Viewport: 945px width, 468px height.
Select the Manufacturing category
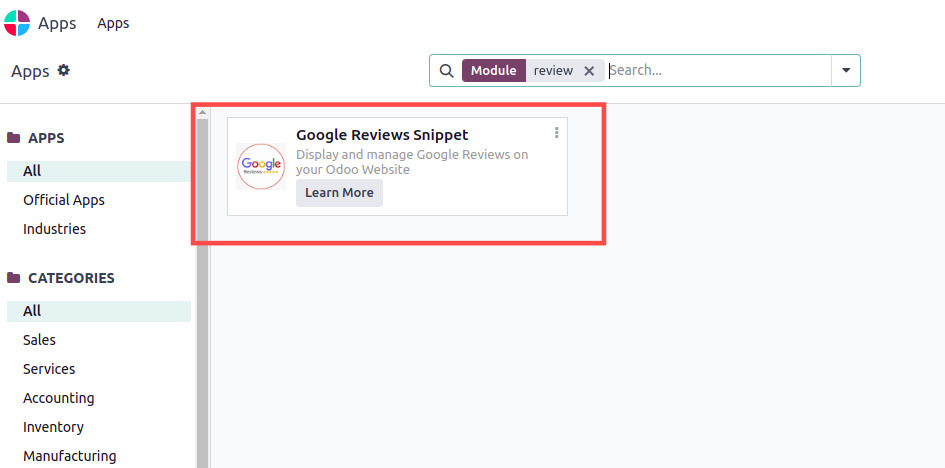click(69, 456)
